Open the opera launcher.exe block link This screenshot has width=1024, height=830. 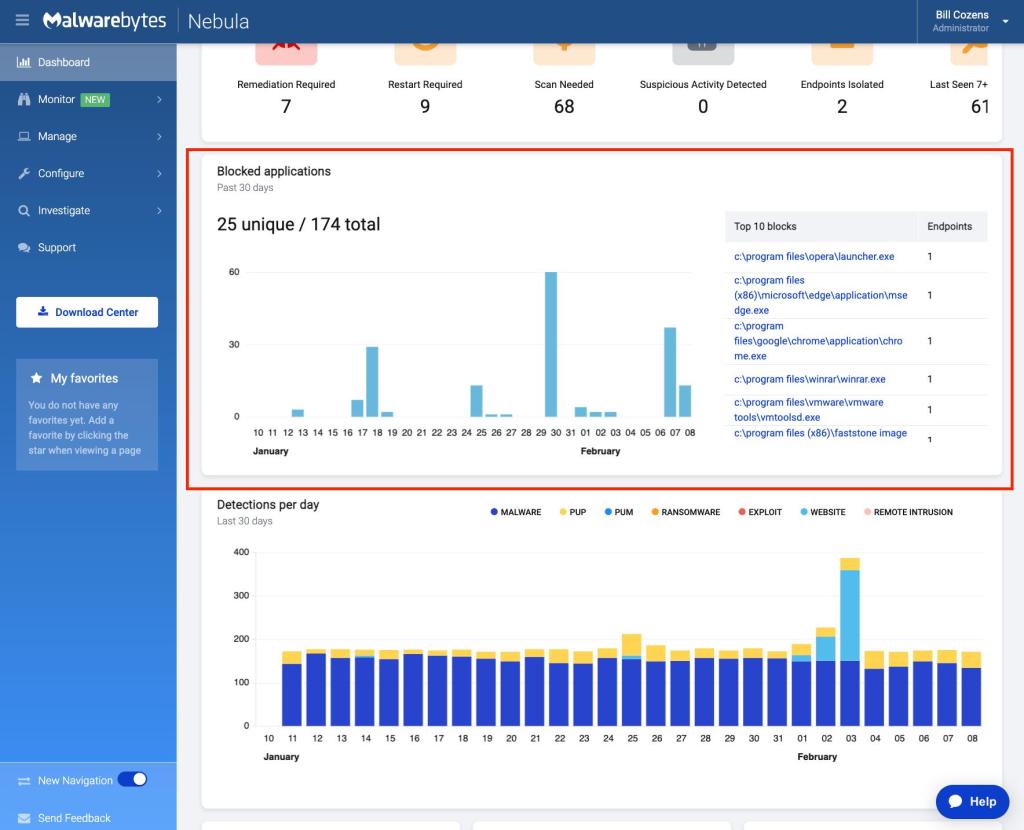tap(814, 257)
